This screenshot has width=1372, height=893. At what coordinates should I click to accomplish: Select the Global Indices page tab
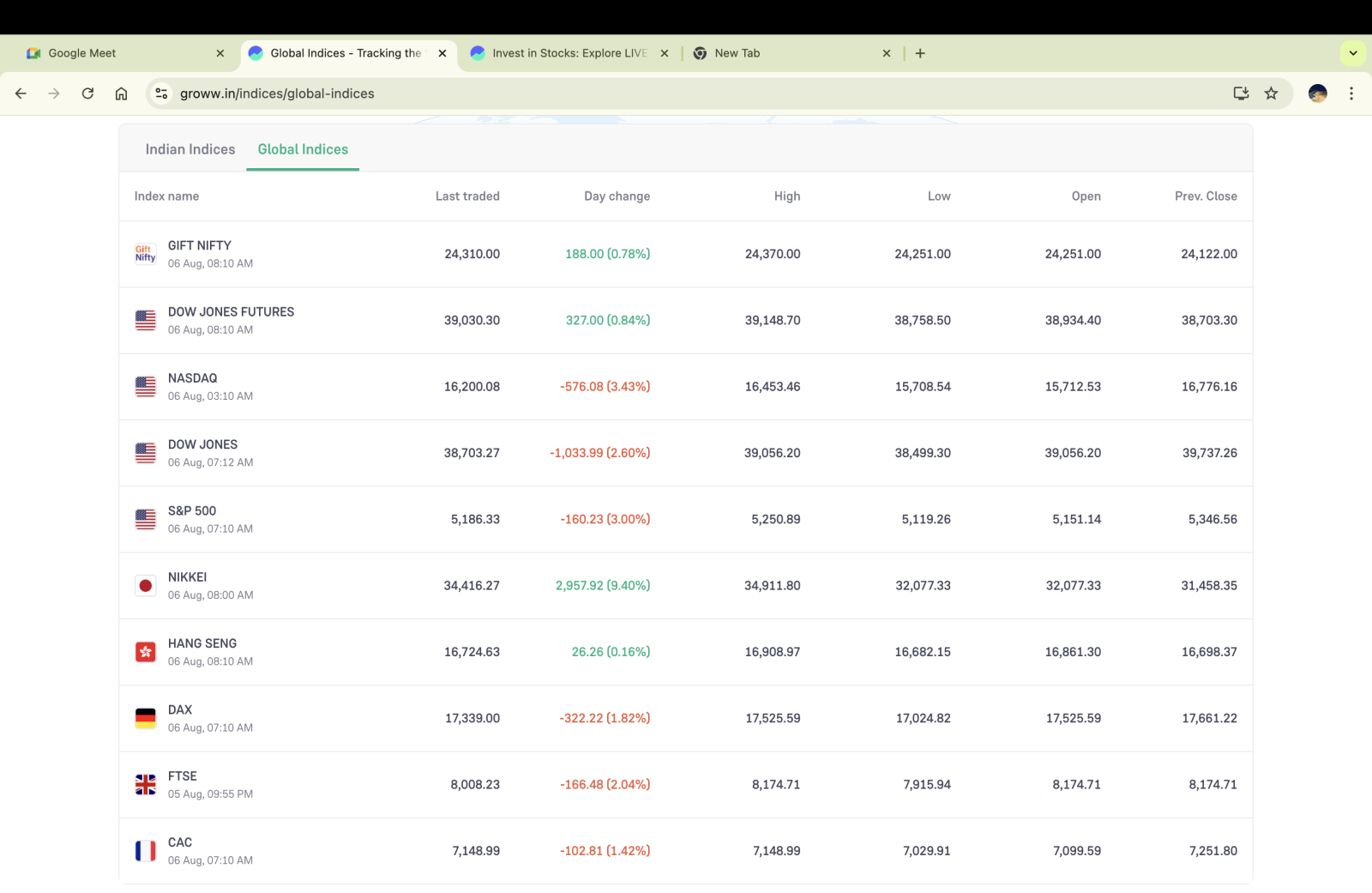point(303,149)
